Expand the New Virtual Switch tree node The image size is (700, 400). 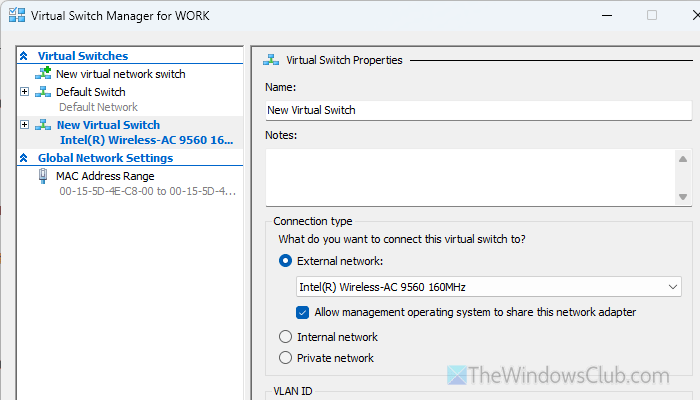point(25,125)
